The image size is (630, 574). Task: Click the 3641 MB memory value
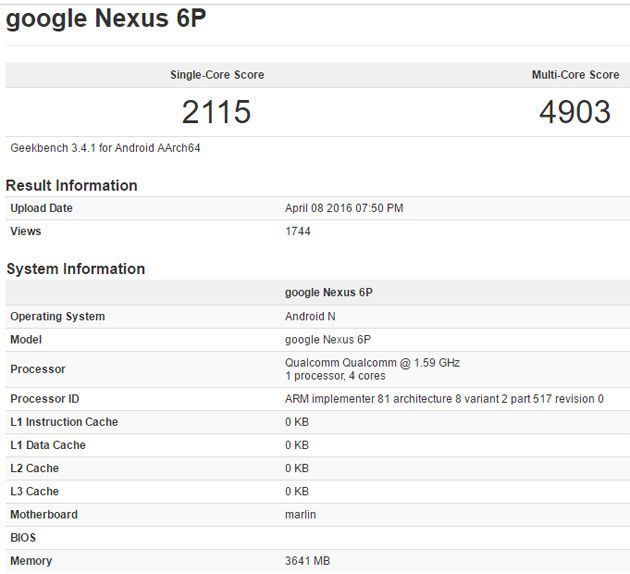coord(308,561)
